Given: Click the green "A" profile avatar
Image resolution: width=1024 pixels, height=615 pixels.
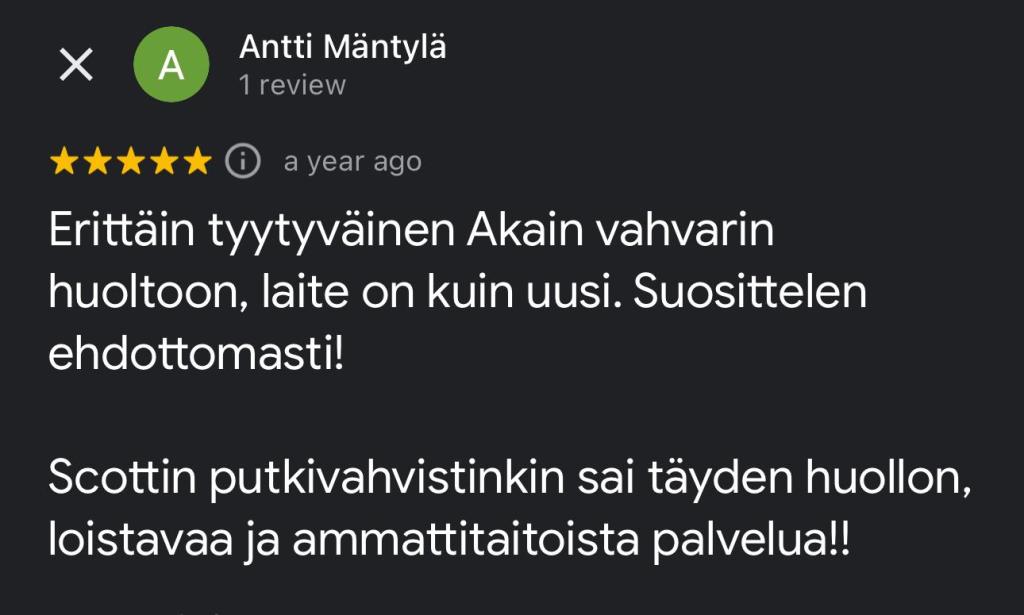Looking at the screenshot, I should 171,65.
